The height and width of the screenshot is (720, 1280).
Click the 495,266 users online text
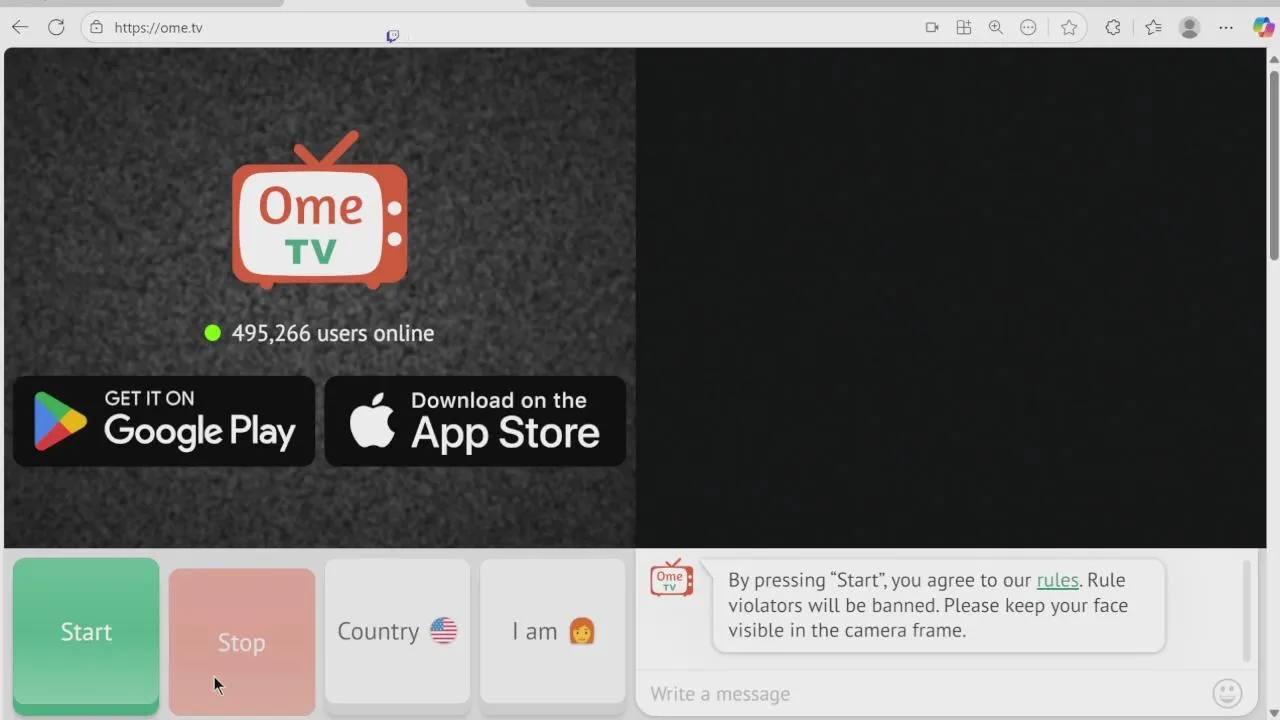pyautogui.click(x=333, y=333)
